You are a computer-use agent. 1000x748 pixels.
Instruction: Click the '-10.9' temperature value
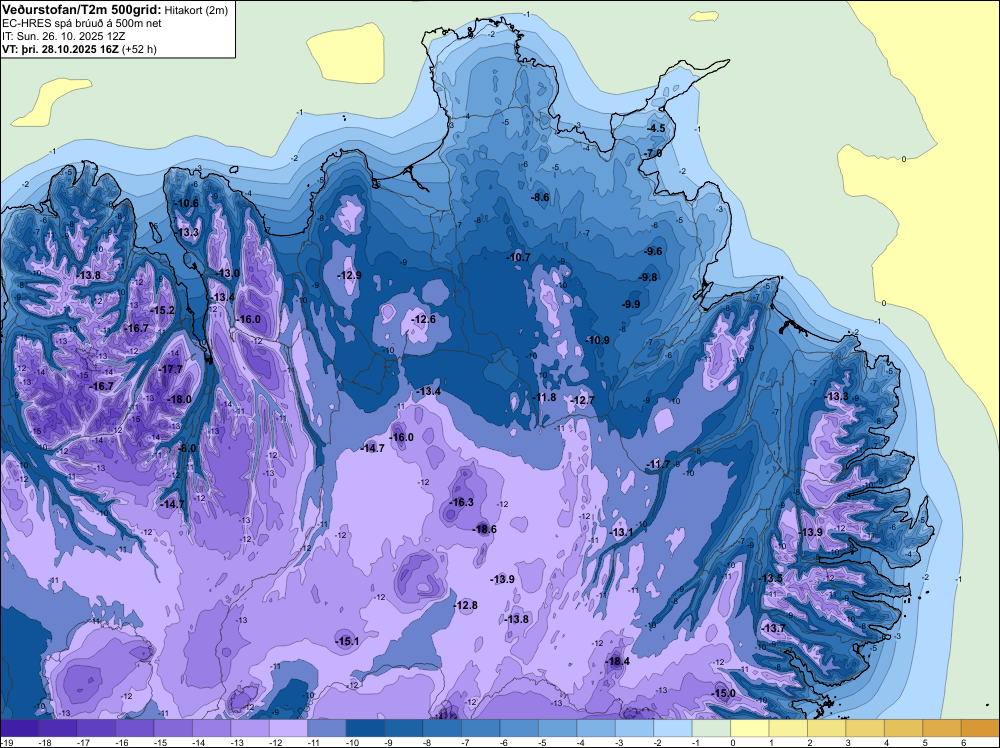(598, 341)
